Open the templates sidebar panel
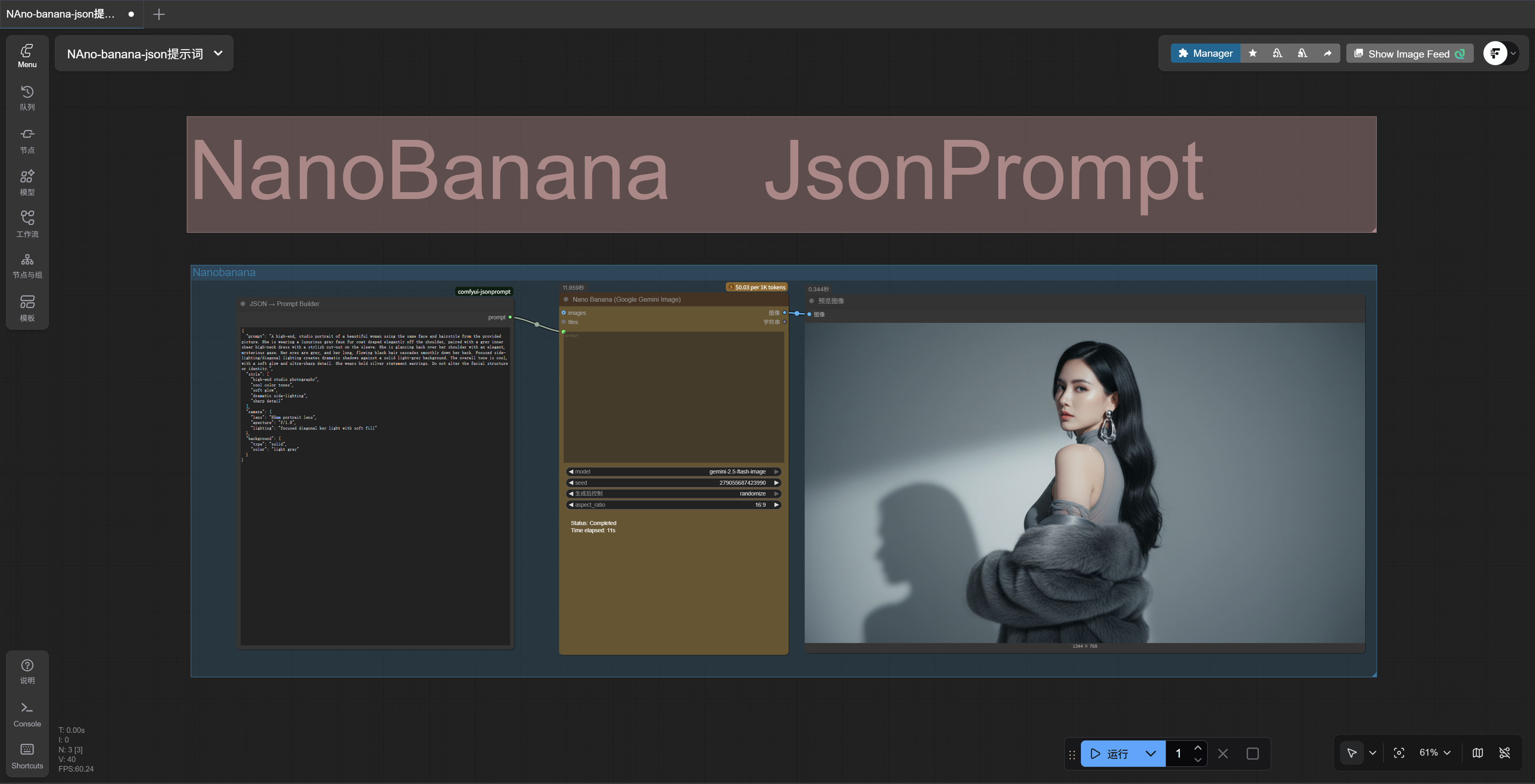1535x784 pixels. pyautogui.click(x=27, y=308)
